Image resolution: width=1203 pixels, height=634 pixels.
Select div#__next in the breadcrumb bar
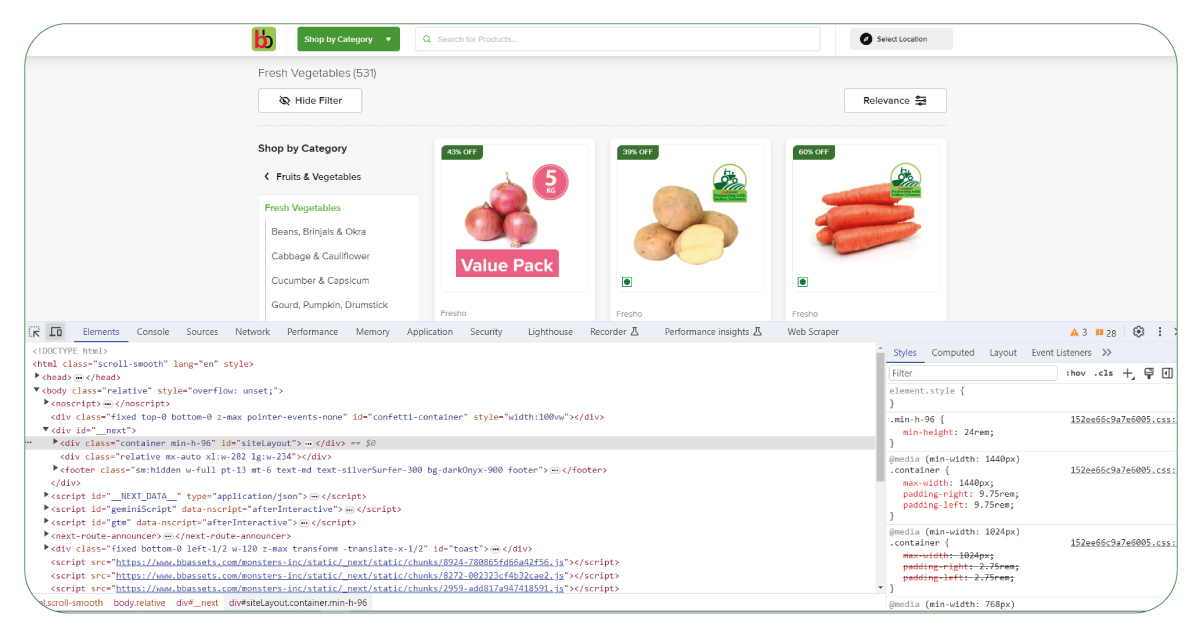tap(197, 604)
